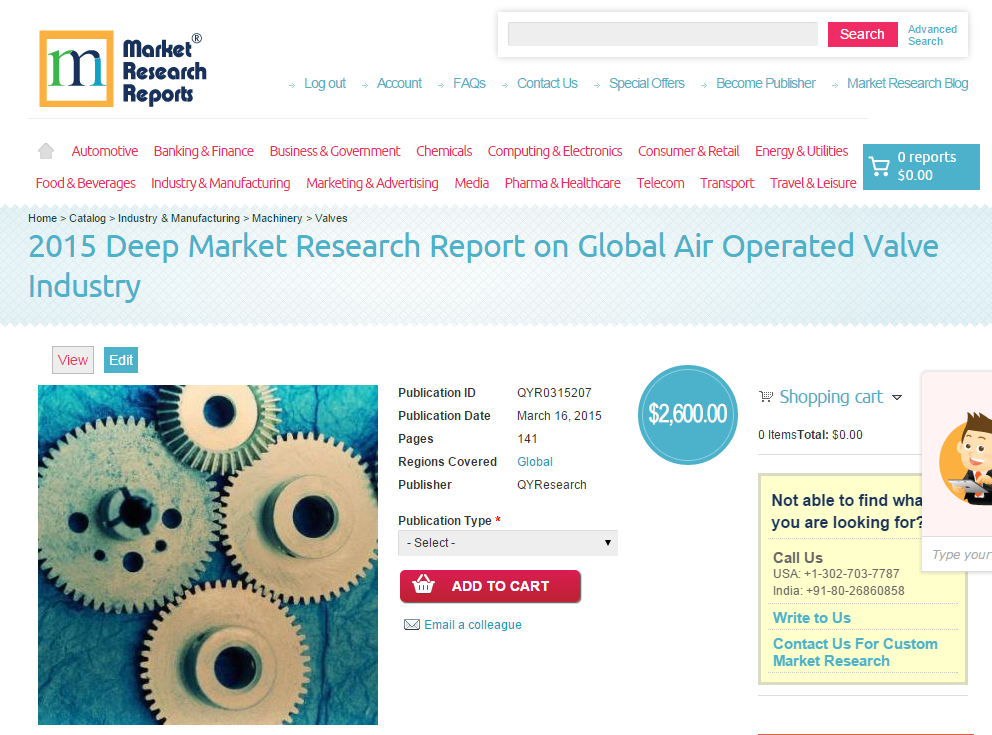Select a Publication Type from the dropdown
The width and height of the screenshot is (992, 735).
click(x=507, y=542)
